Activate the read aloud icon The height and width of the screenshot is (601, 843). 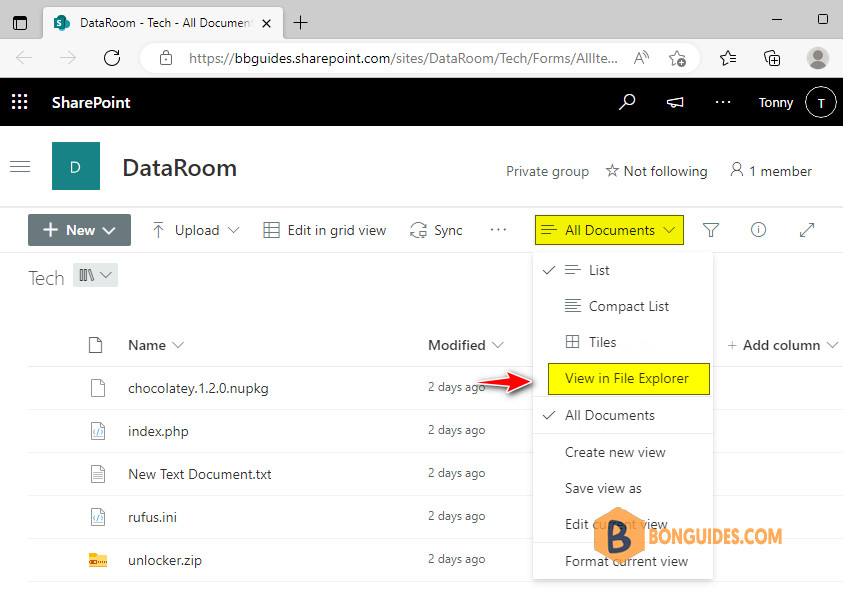click(x=641, y=58)
